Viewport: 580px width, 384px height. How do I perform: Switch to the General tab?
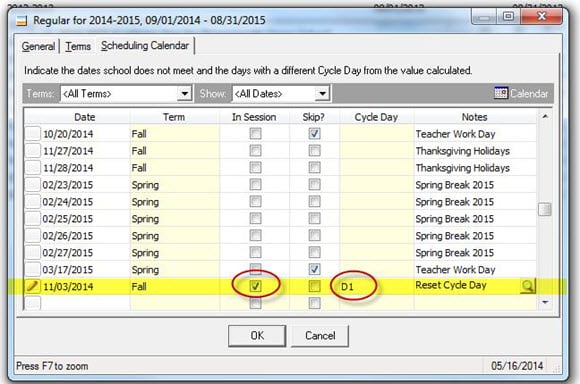(x=38, y=47)
